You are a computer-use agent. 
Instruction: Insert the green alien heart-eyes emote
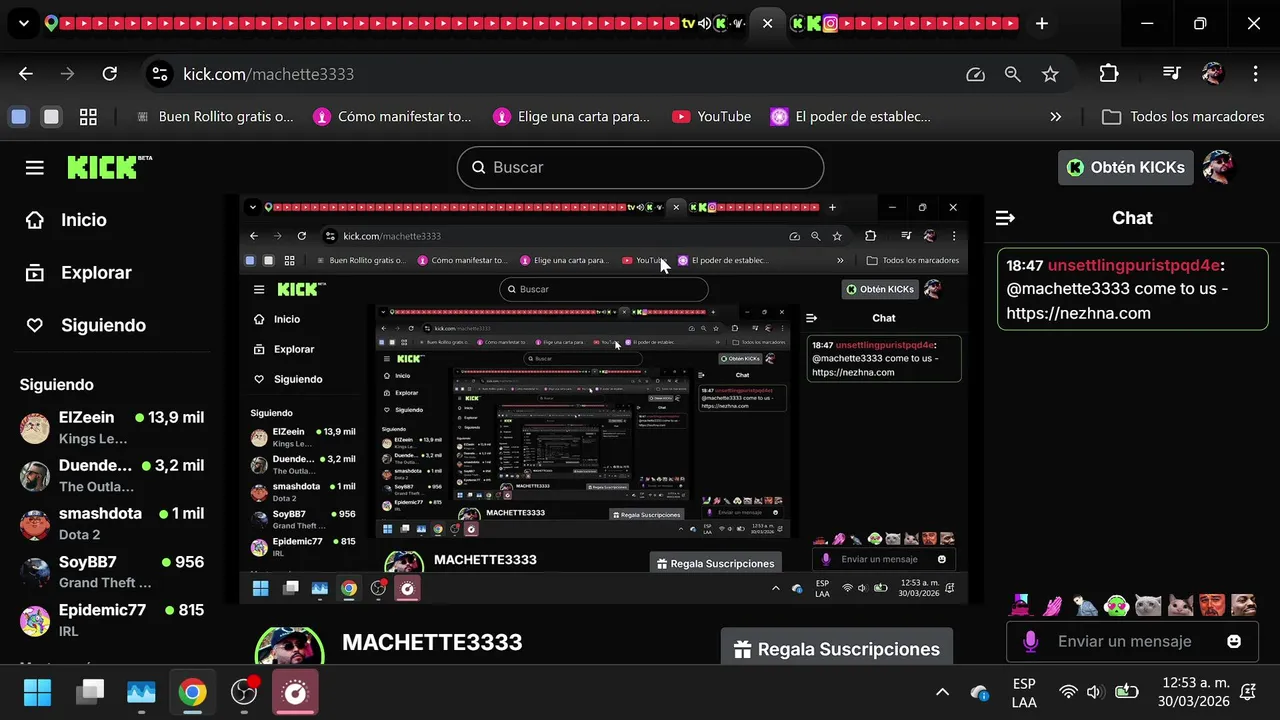(x=1117, y=605)
